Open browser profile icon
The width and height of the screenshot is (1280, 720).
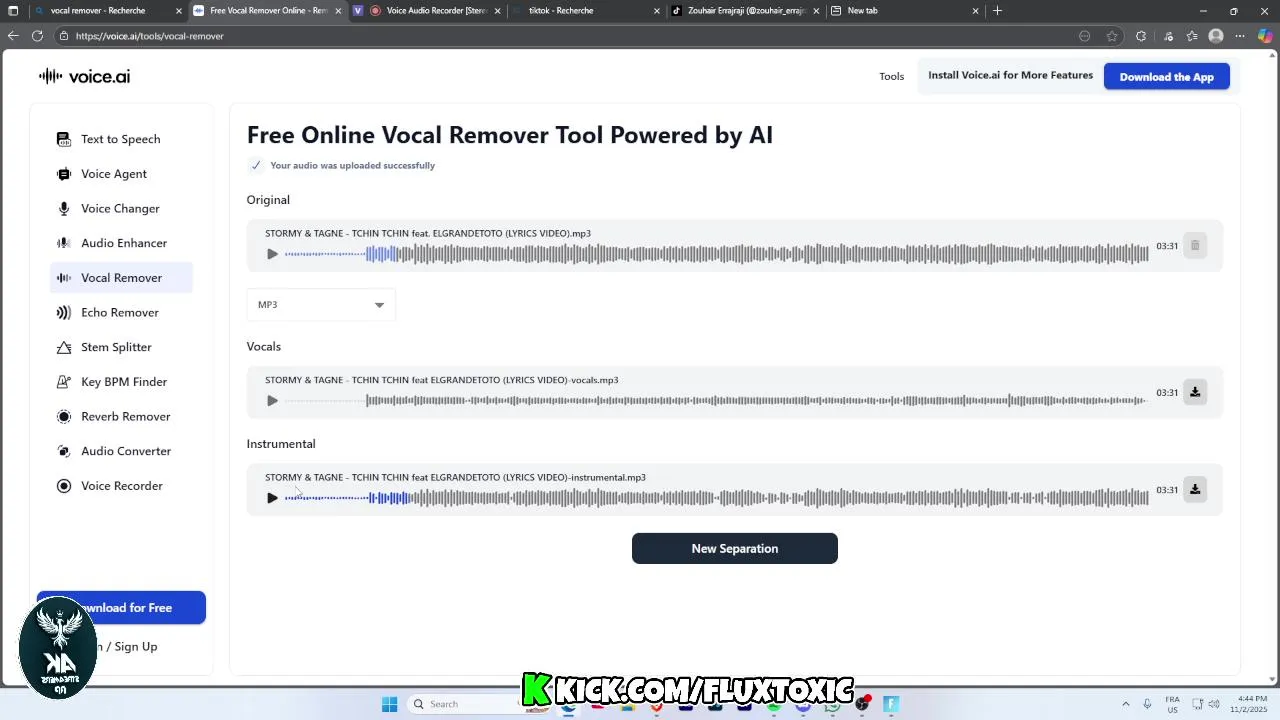point(1216,36)
